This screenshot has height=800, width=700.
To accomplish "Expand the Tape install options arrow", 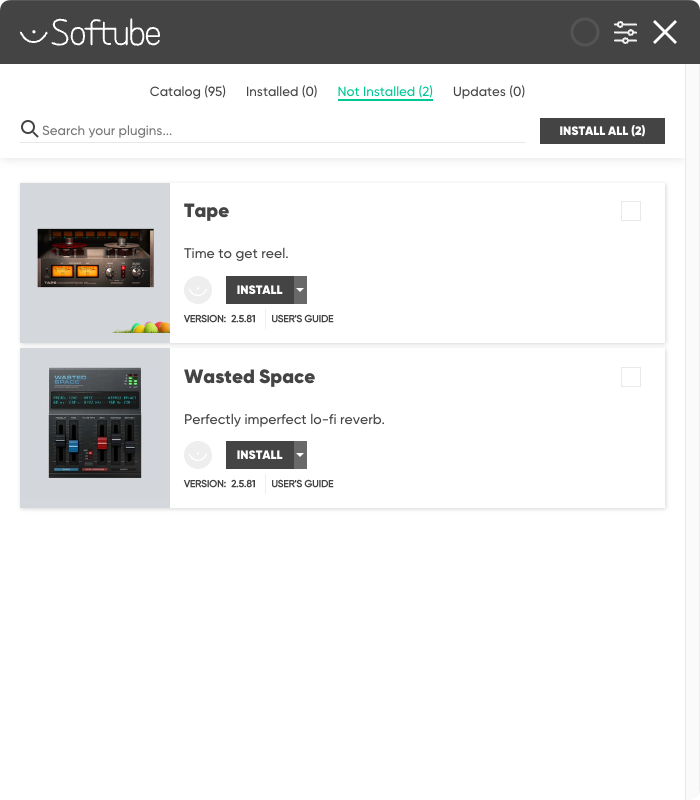I will (300, 290).
